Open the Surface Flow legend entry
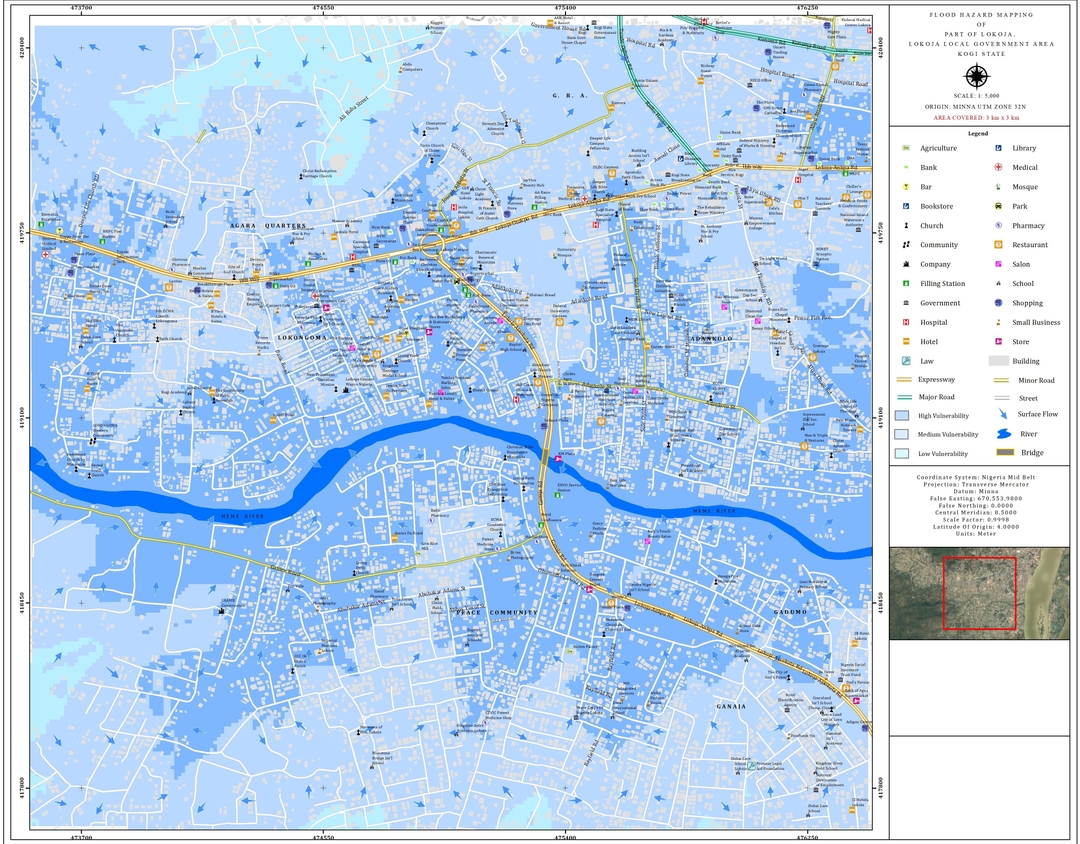This screenshot has height=844, width=1080. [1003, 414]
